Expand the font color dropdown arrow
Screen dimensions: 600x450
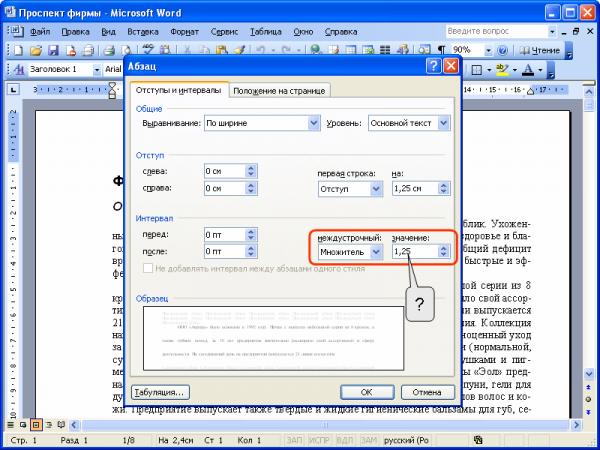click(x=540, y=70)
